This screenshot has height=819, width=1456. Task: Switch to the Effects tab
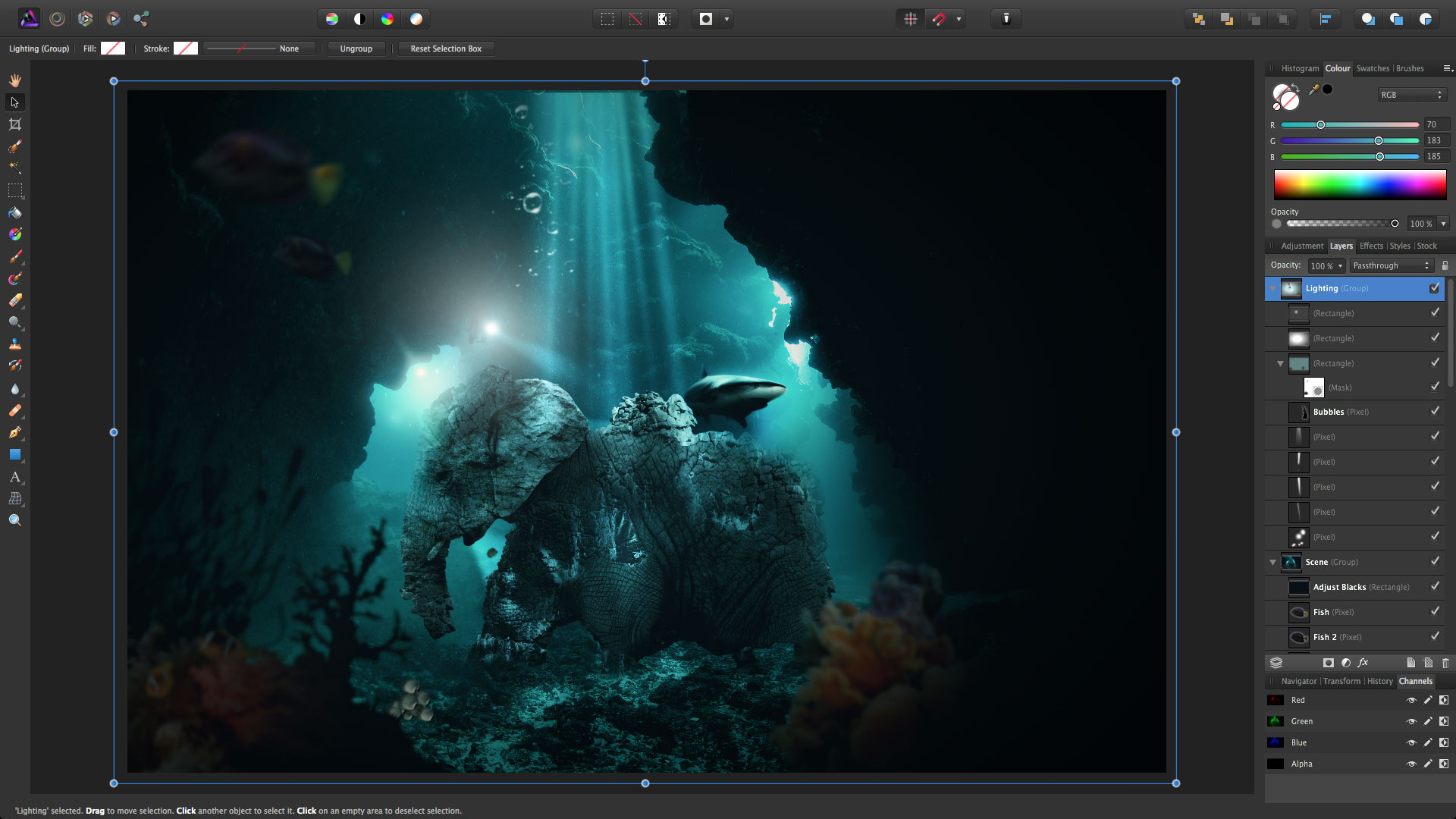coord(1371,246)
